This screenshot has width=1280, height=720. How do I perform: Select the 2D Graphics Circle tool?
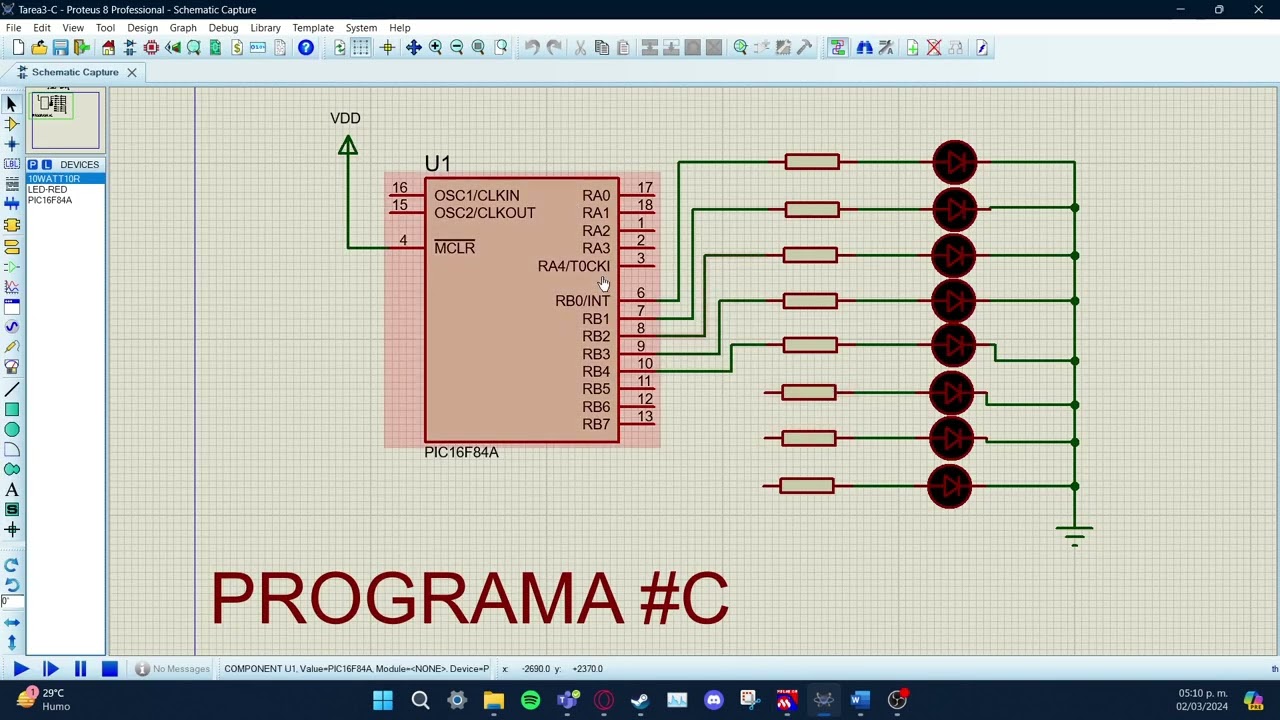[x=12, y=429]
